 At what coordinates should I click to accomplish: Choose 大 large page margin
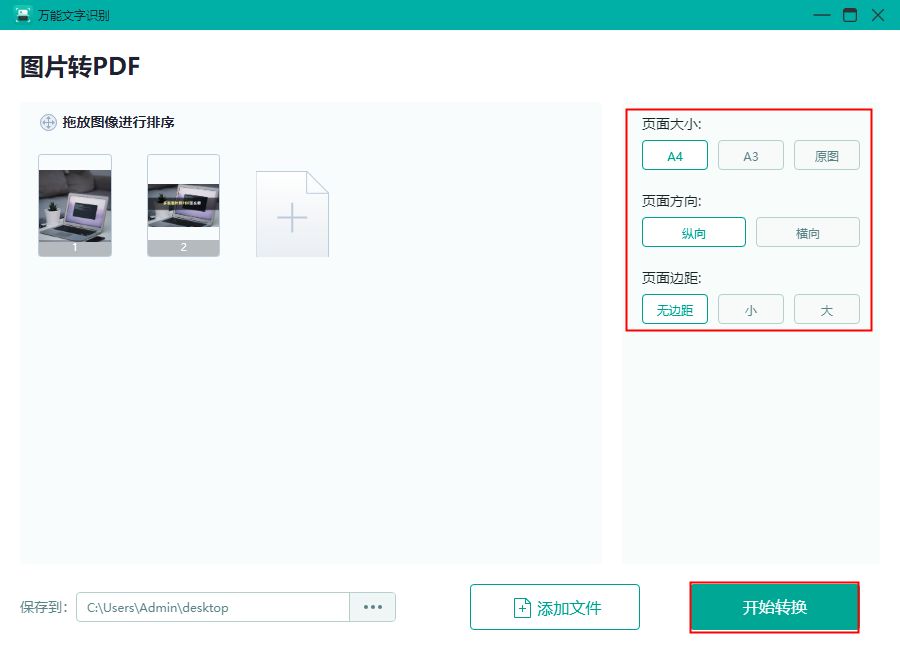[827, 309]
